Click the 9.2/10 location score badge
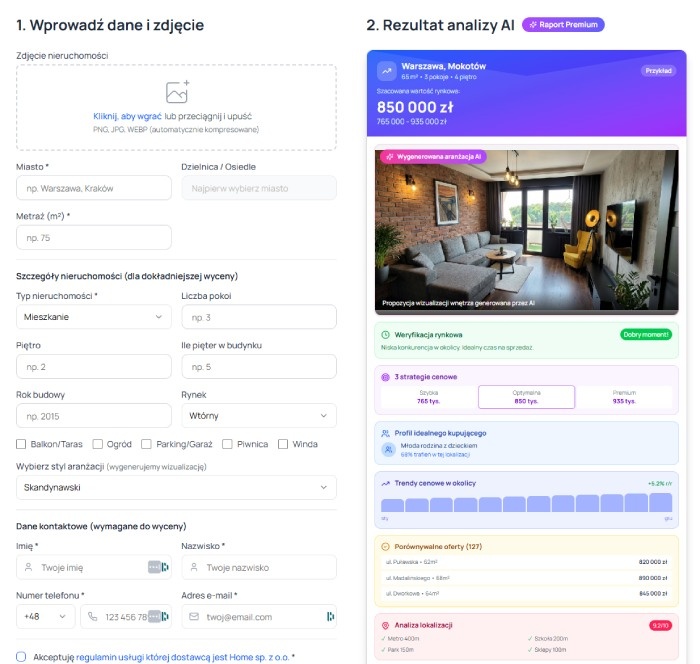Screen dimensions: 700x664 [660, 626]
